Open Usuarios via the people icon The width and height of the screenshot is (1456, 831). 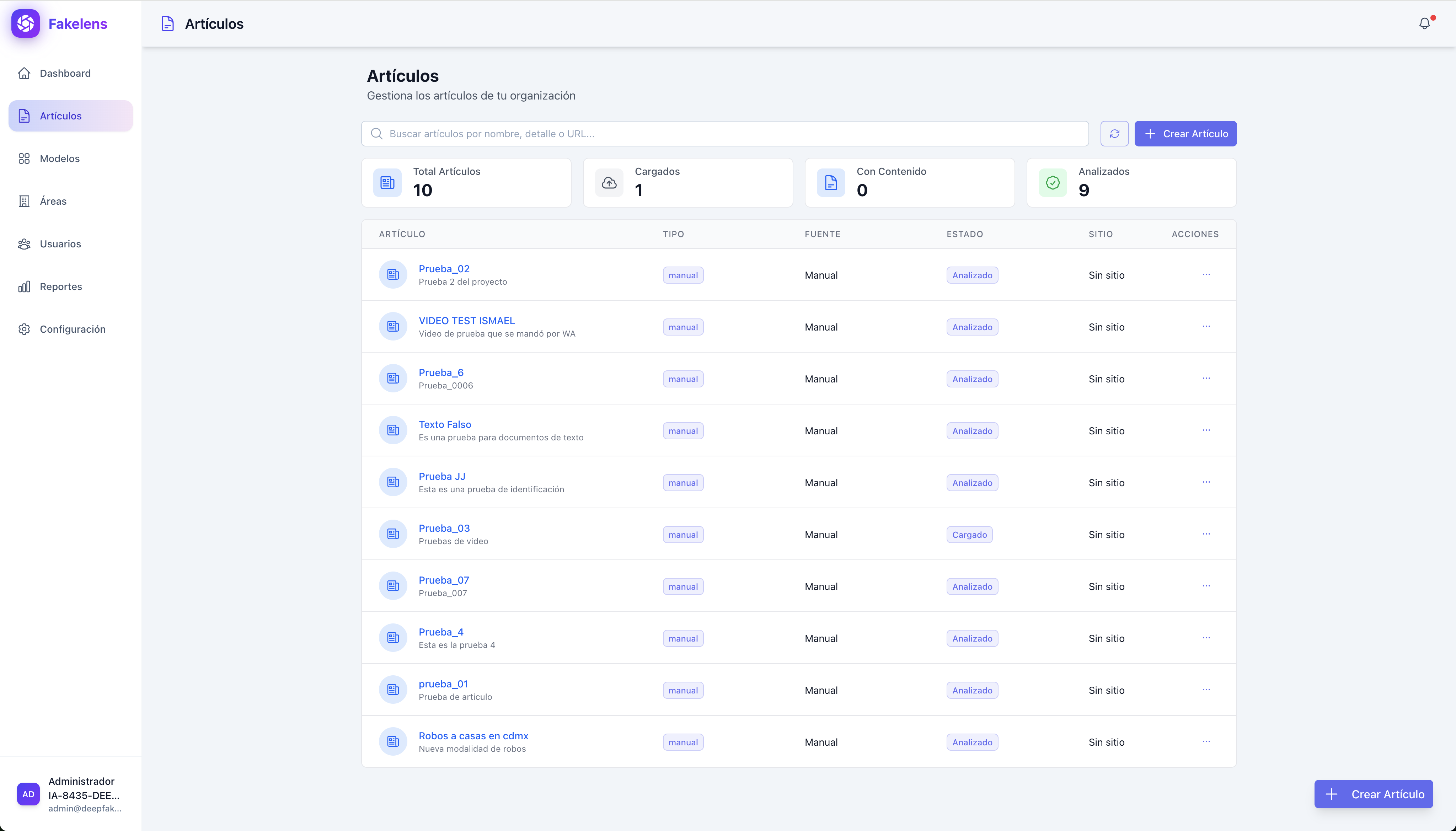click(x=24, y=244)
